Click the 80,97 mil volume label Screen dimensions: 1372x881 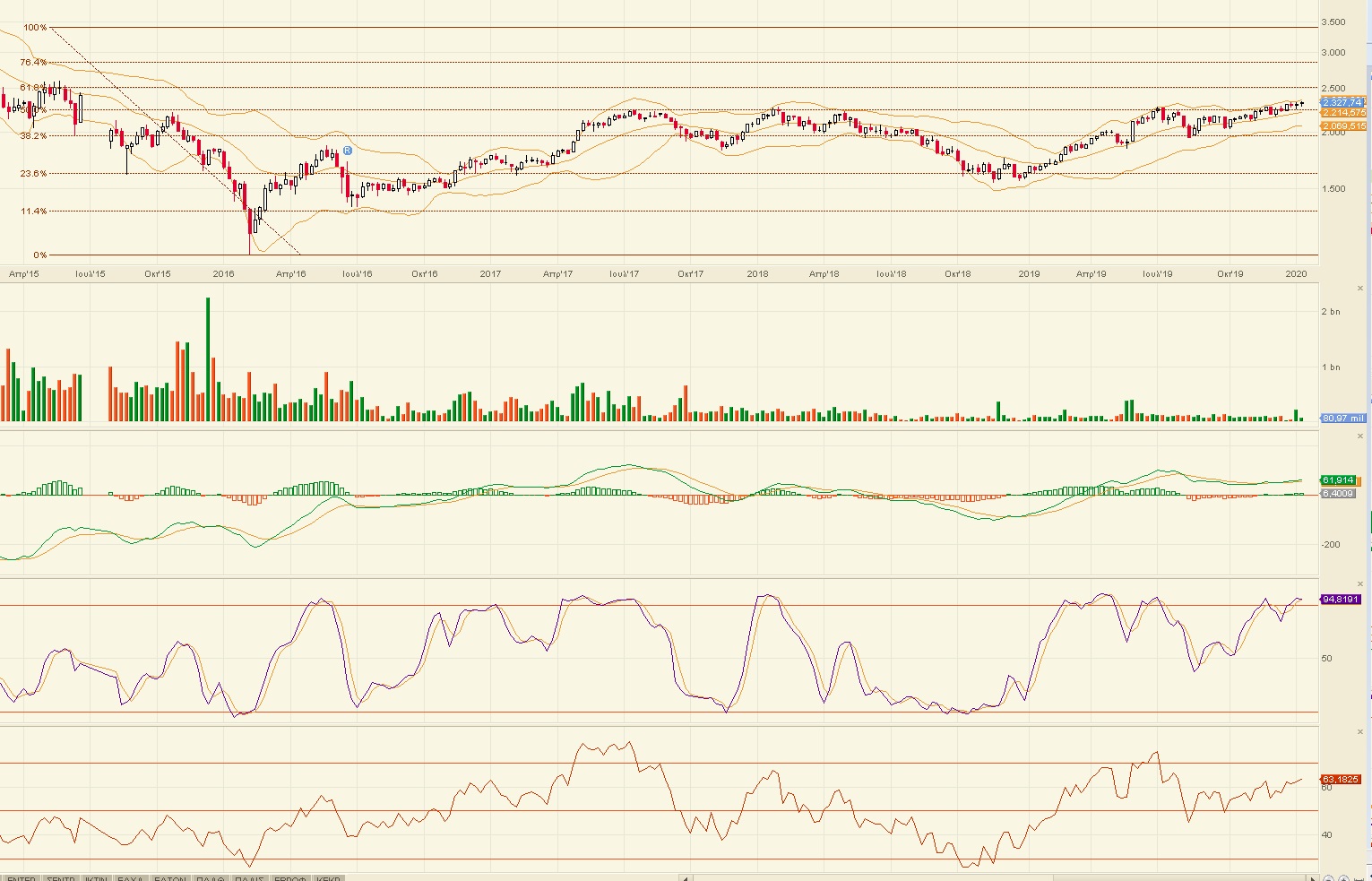[x=1342, y=419]
